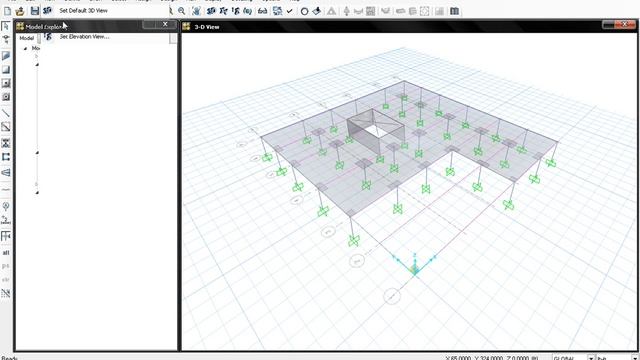Collapse the third tree node arrow
The image size is (640, 360).
[37, 153]
